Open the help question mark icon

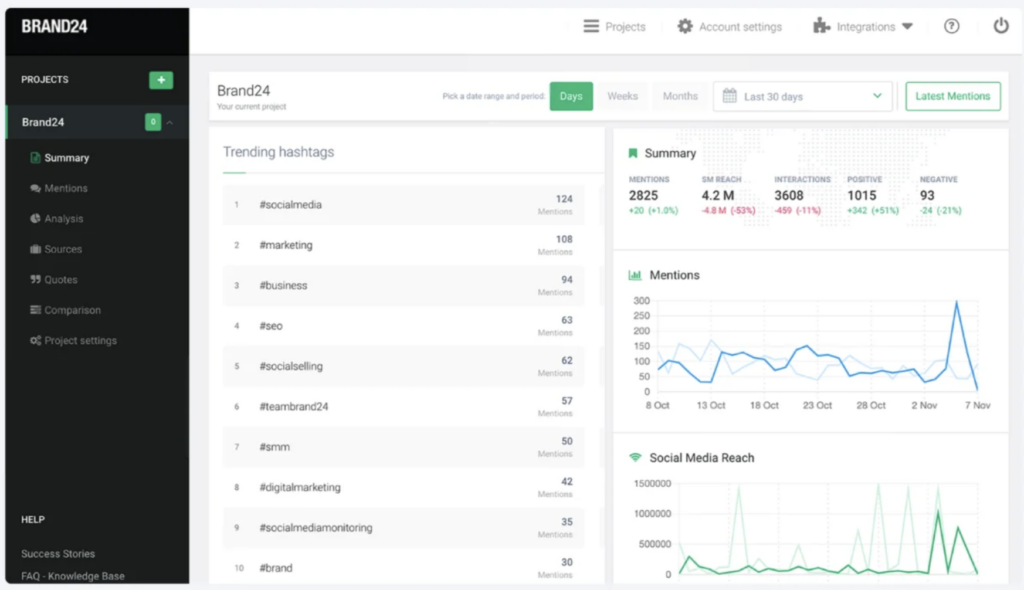tap(952, 26)
